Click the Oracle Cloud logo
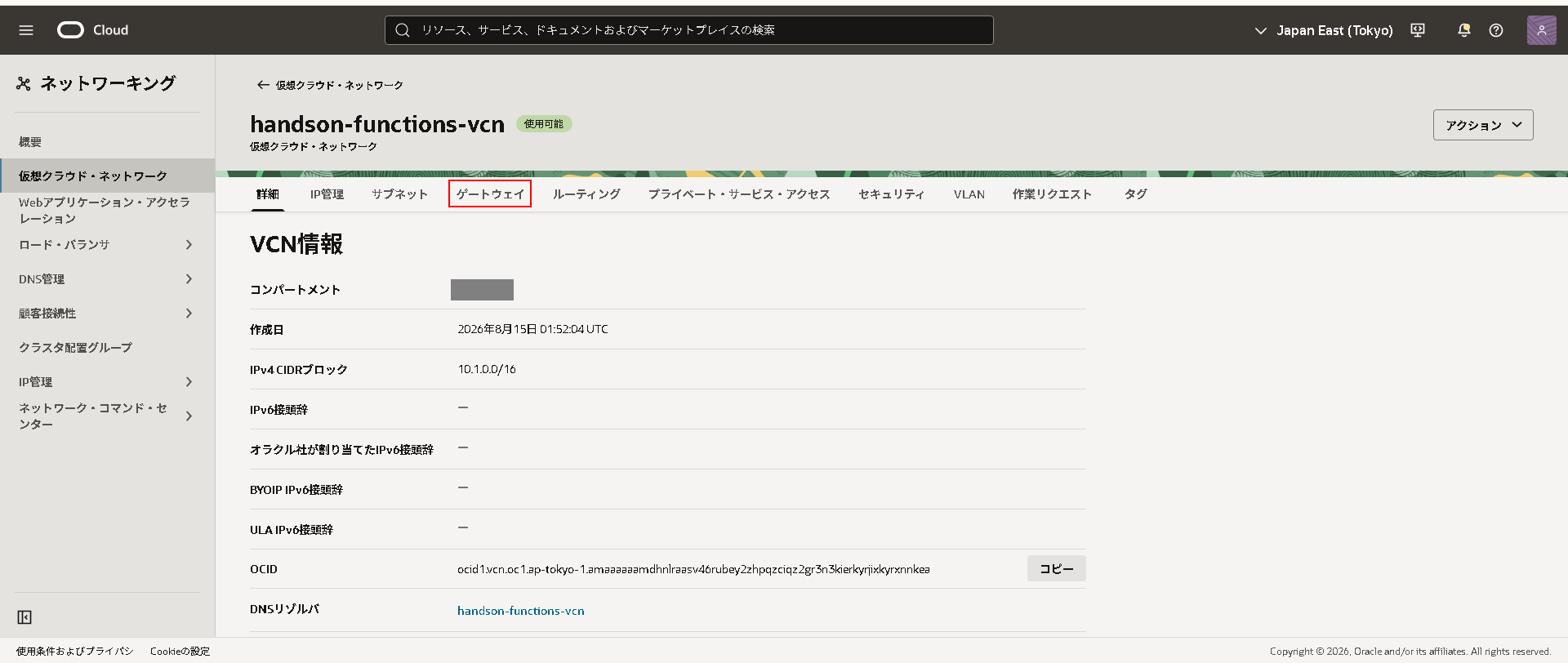 point(93,30)
